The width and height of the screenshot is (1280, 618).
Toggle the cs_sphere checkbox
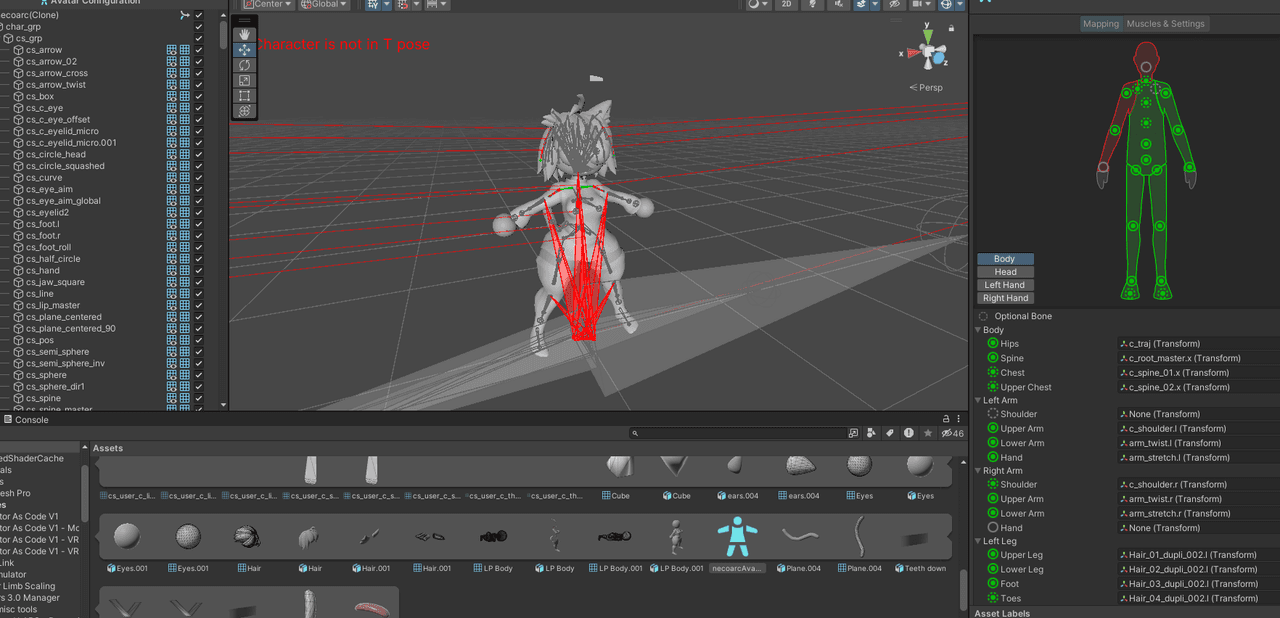[199, 375]
